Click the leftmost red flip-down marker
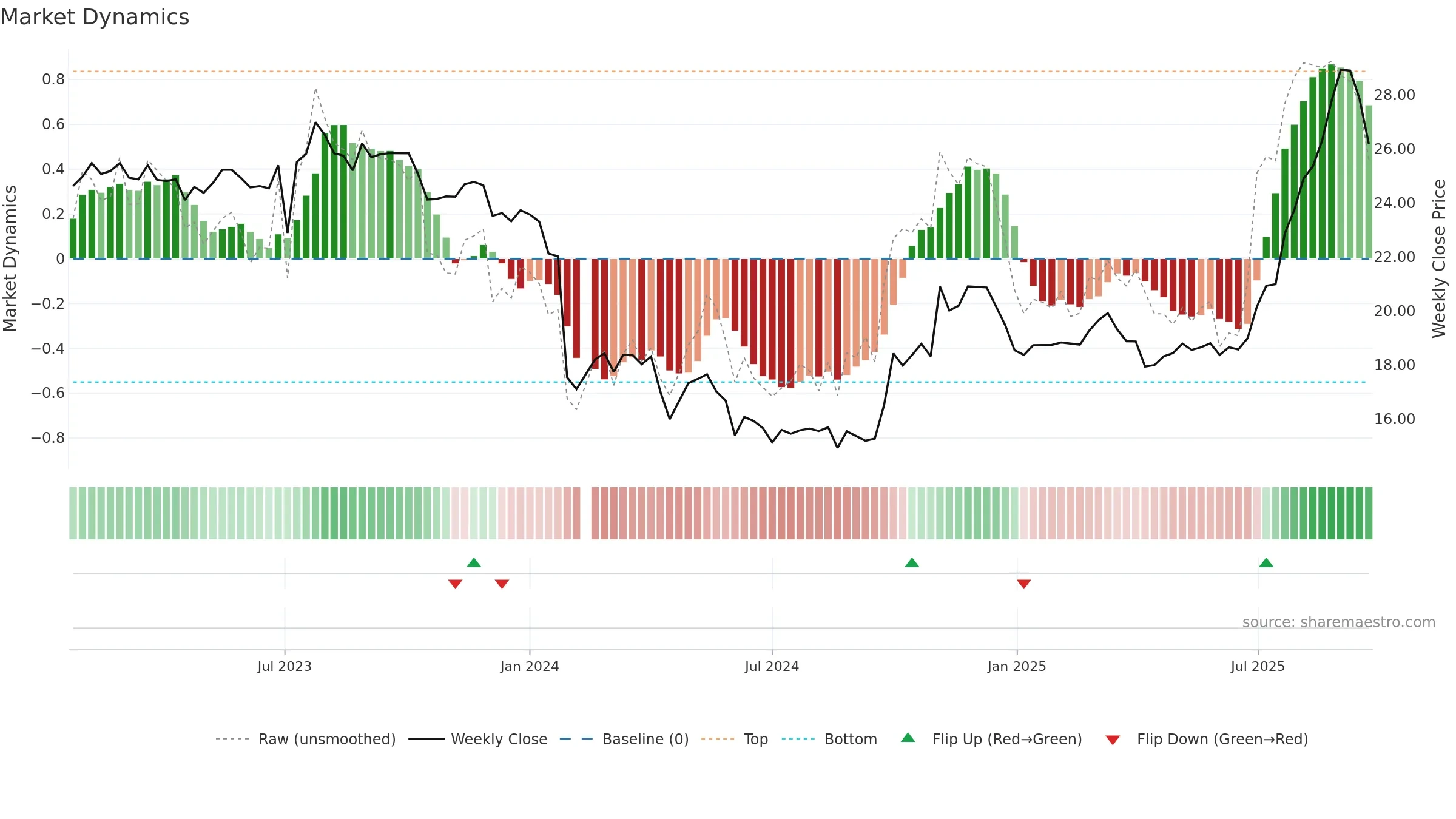This screenshot has width=1456, height=819. pos(456,584)
